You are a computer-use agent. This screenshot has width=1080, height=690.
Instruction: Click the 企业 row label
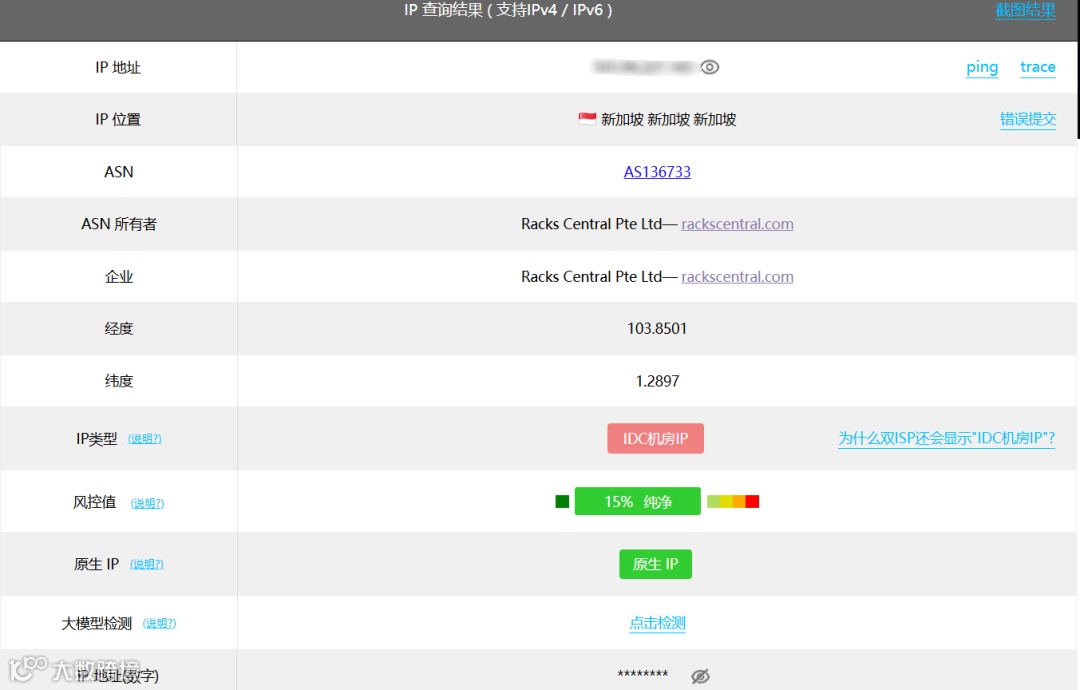[x=118, y=276]
